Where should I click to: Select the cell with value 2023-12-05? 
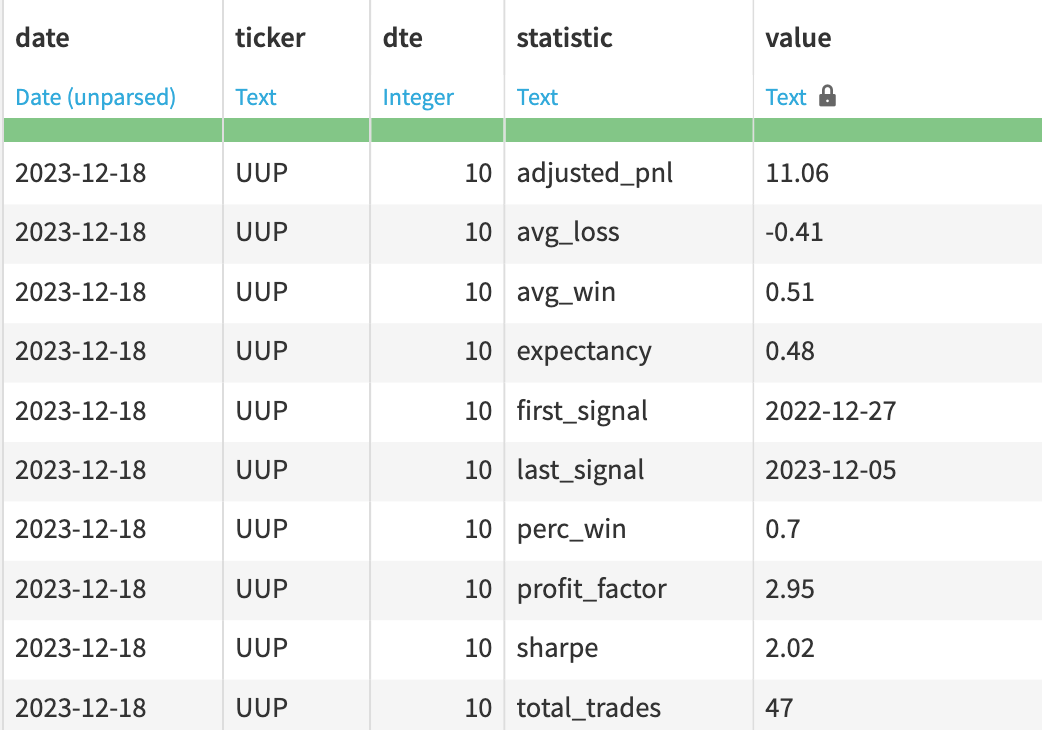830,470
